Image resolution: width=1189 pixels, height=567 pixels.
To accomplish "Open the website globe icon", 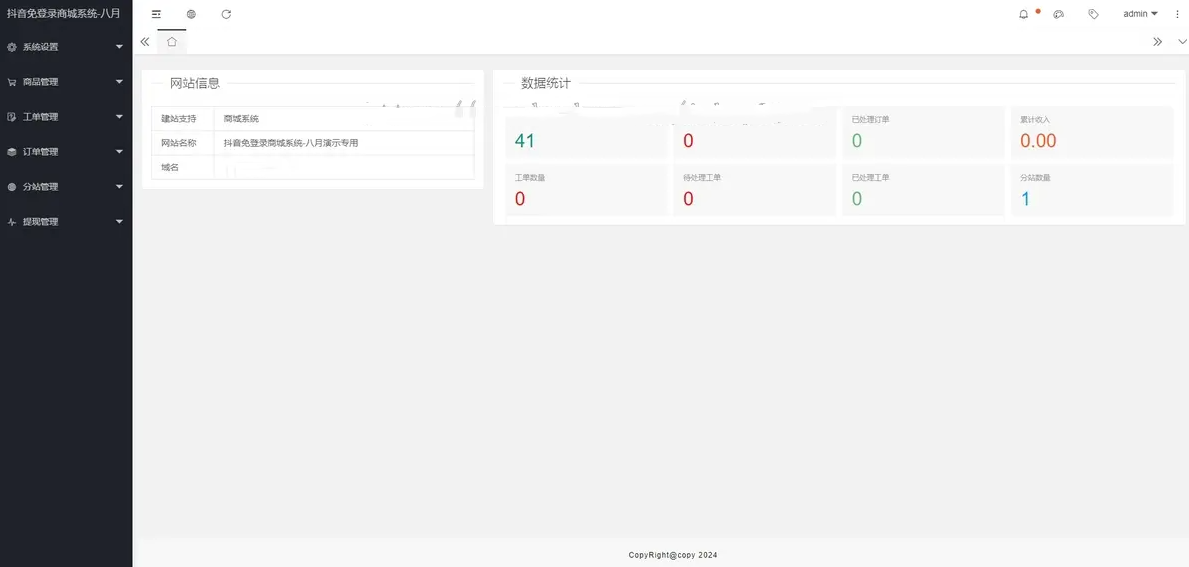I will point(191,14).
